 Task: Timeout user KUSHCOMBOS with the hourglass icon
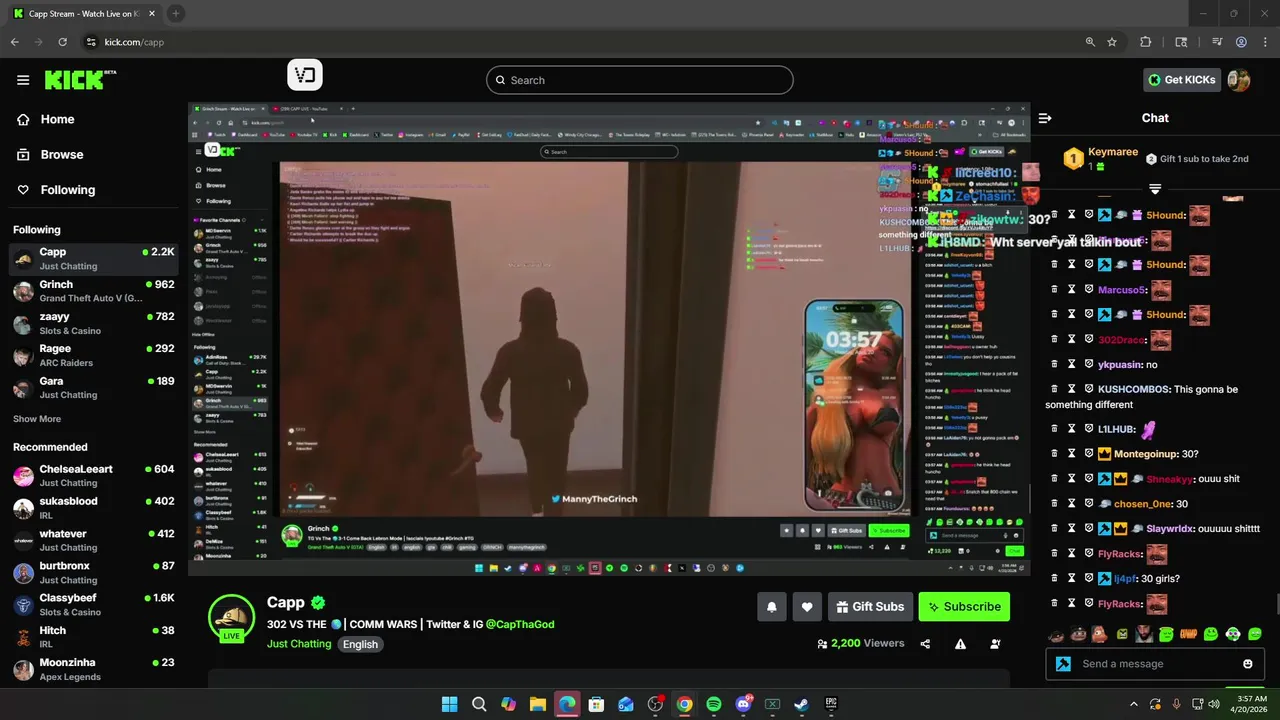tap(1071, 389)
